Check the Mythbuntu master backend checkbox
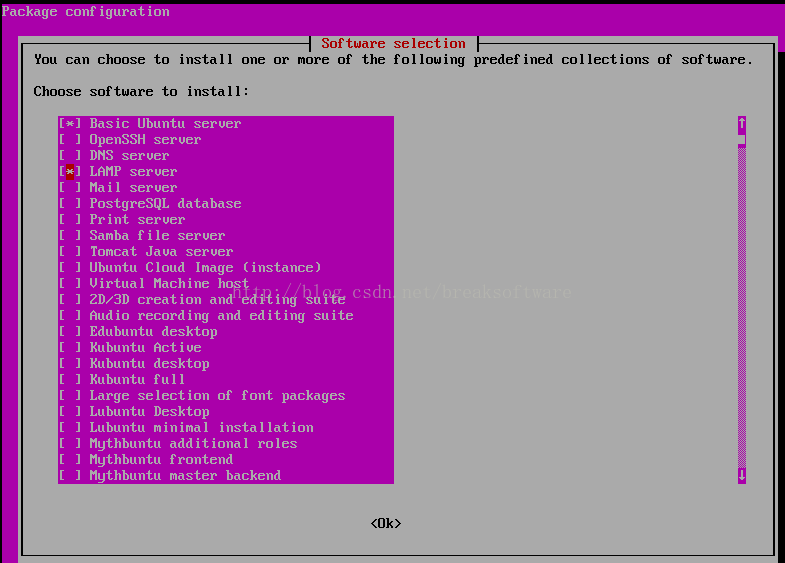 click(x=70, y=476)
